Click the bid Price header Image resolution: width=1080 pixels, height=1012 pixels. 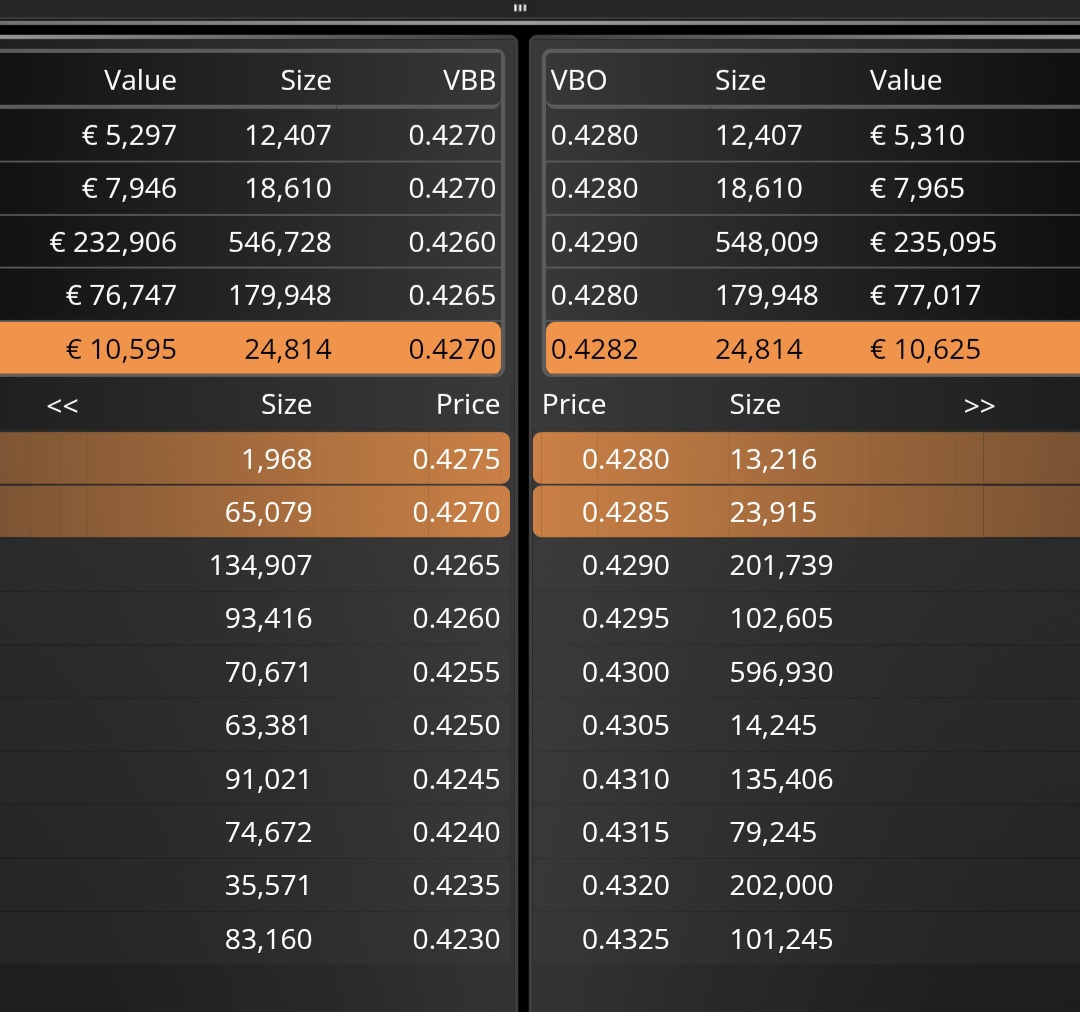coord(468,404)
